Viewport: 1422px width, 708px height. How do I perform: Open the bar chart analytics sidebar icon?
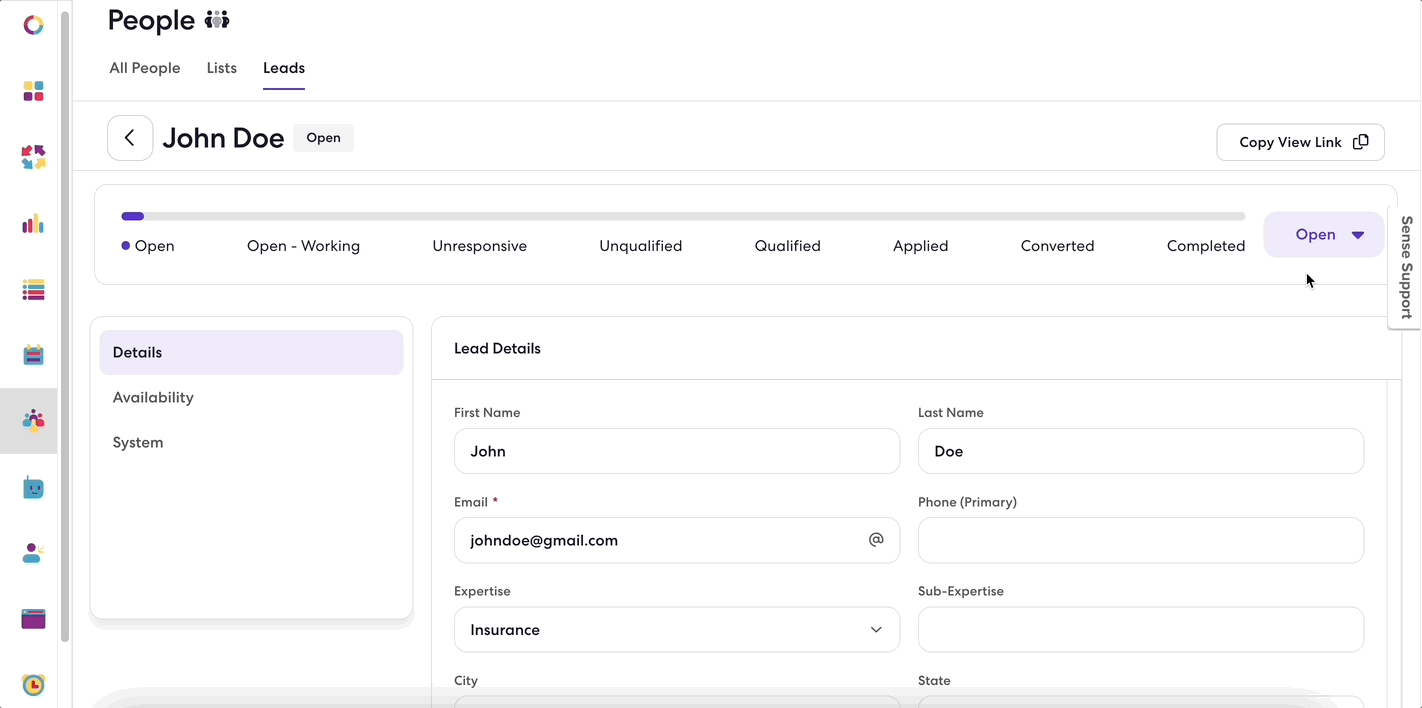[33, 224]
